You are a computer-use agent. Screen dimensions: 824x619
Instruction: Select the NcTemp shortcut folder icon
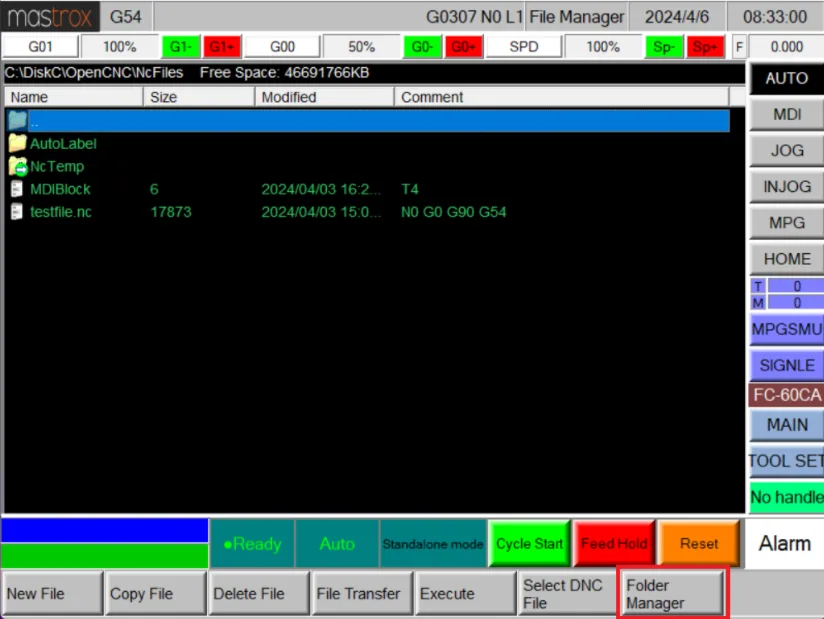point(17,166)
